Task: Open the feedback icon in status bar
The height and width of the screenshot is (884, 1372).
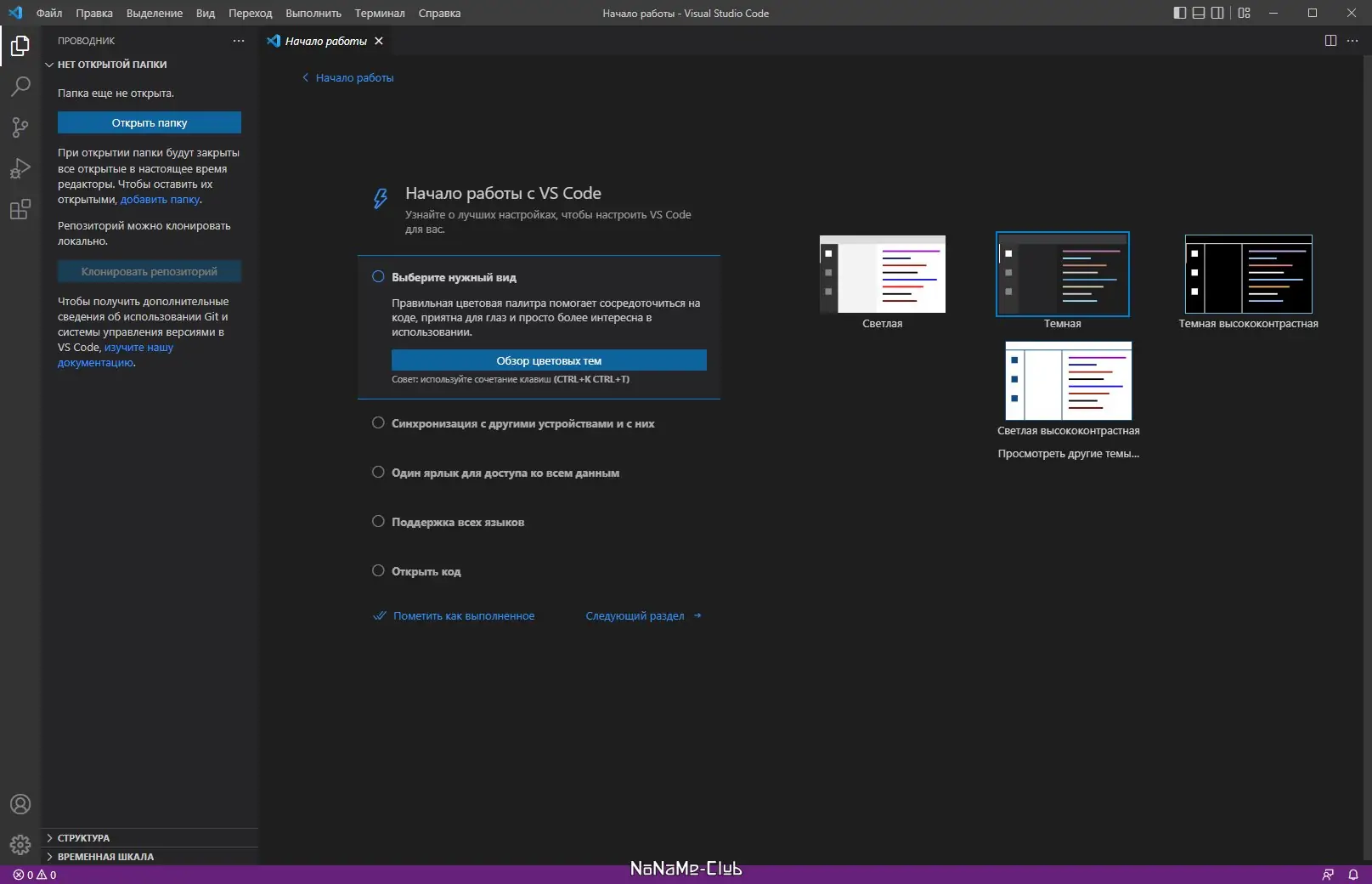Action: pyautogui.click(x=1328, y=875)
